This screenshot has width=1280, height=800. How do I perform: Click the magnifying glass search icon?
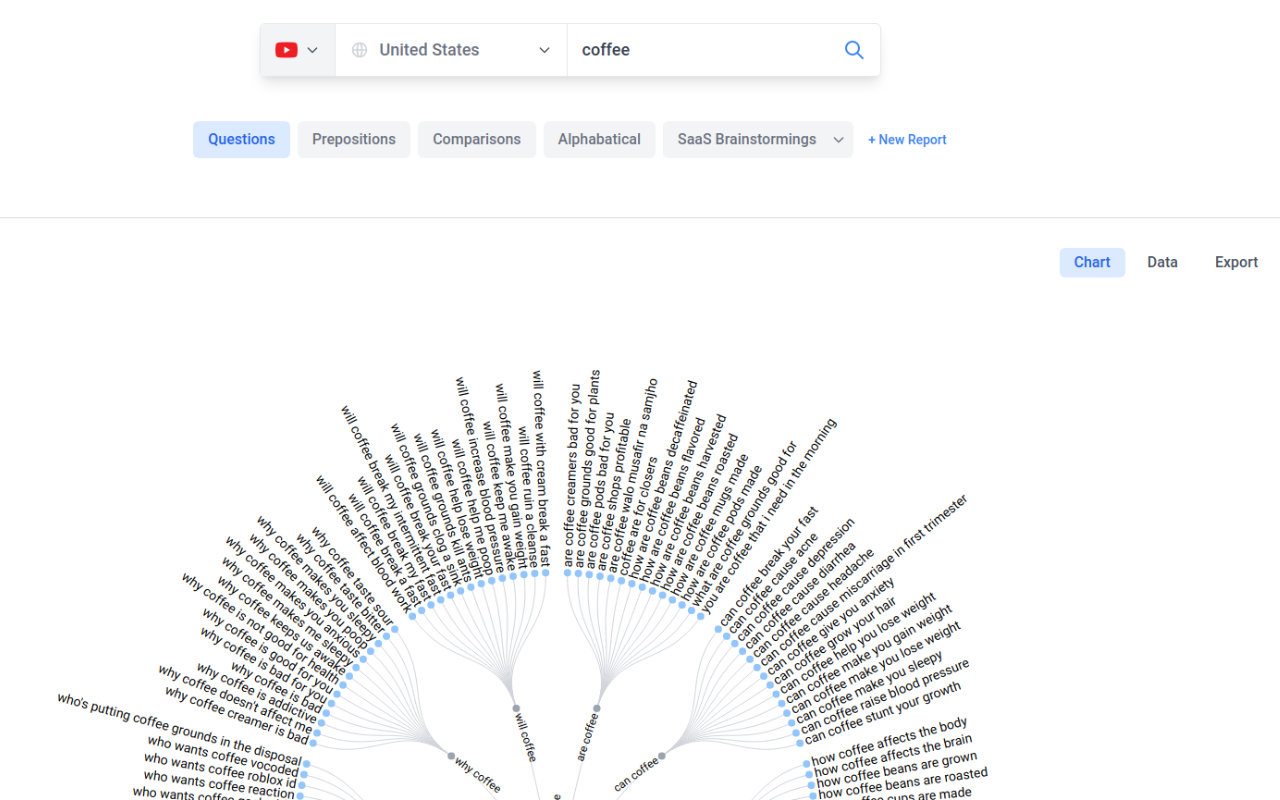pyautogui.click(x=854, y=50)
